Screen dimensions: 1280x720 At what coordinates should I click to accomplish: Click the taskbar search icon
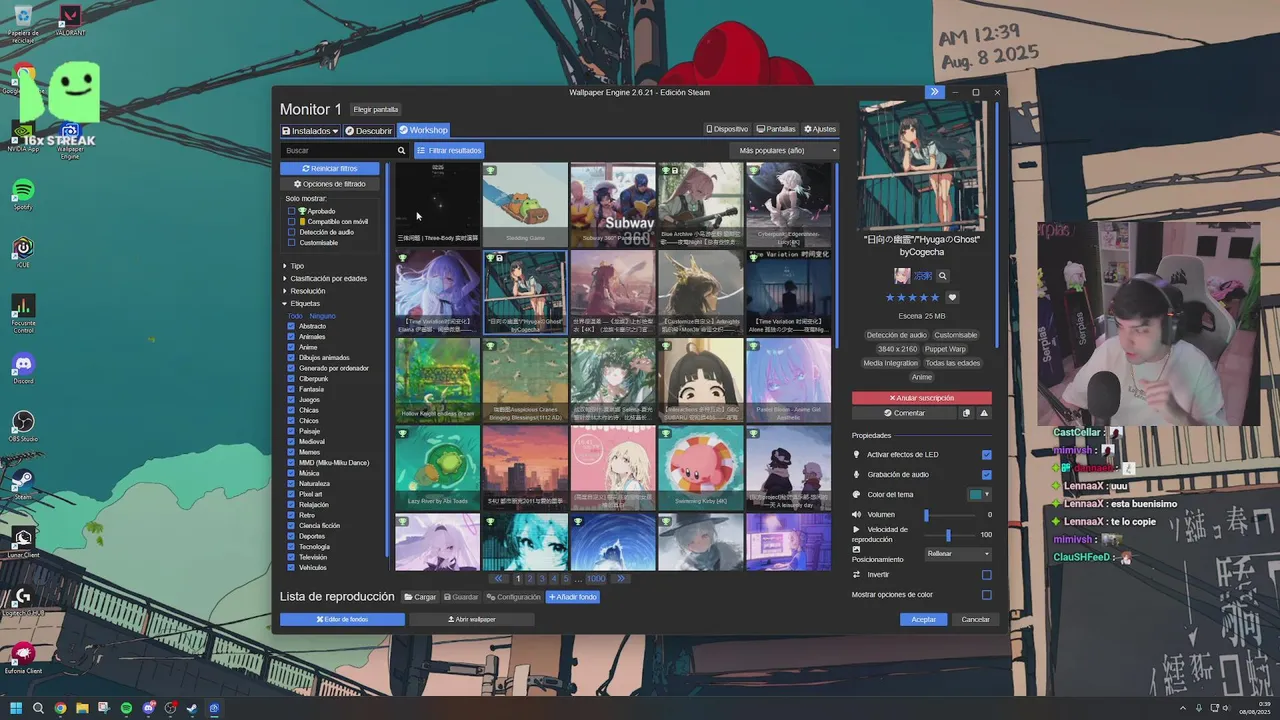pyautogui.click(x=38, y=708)
